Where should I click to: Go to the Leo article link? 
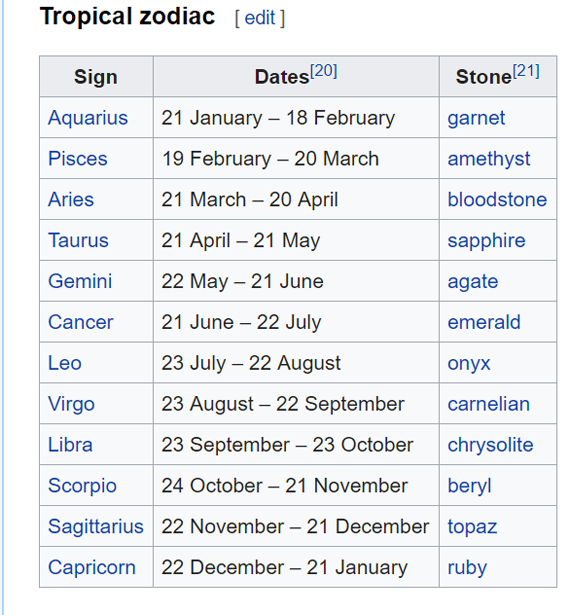pyautogui.click(x=65, y=363)
